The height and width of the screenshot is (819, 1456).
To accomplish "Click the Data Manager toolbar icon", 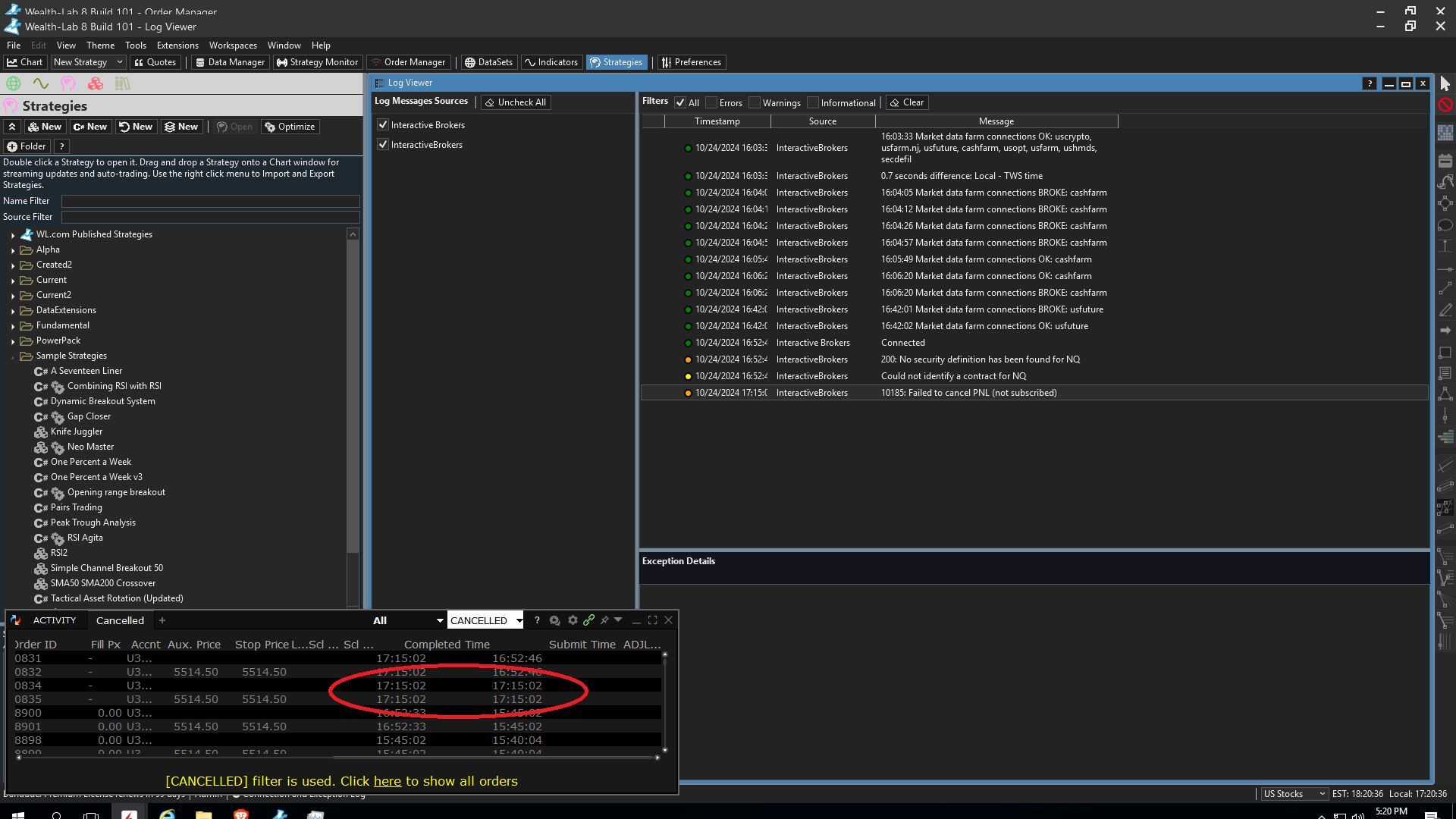I will pos(230,62).
